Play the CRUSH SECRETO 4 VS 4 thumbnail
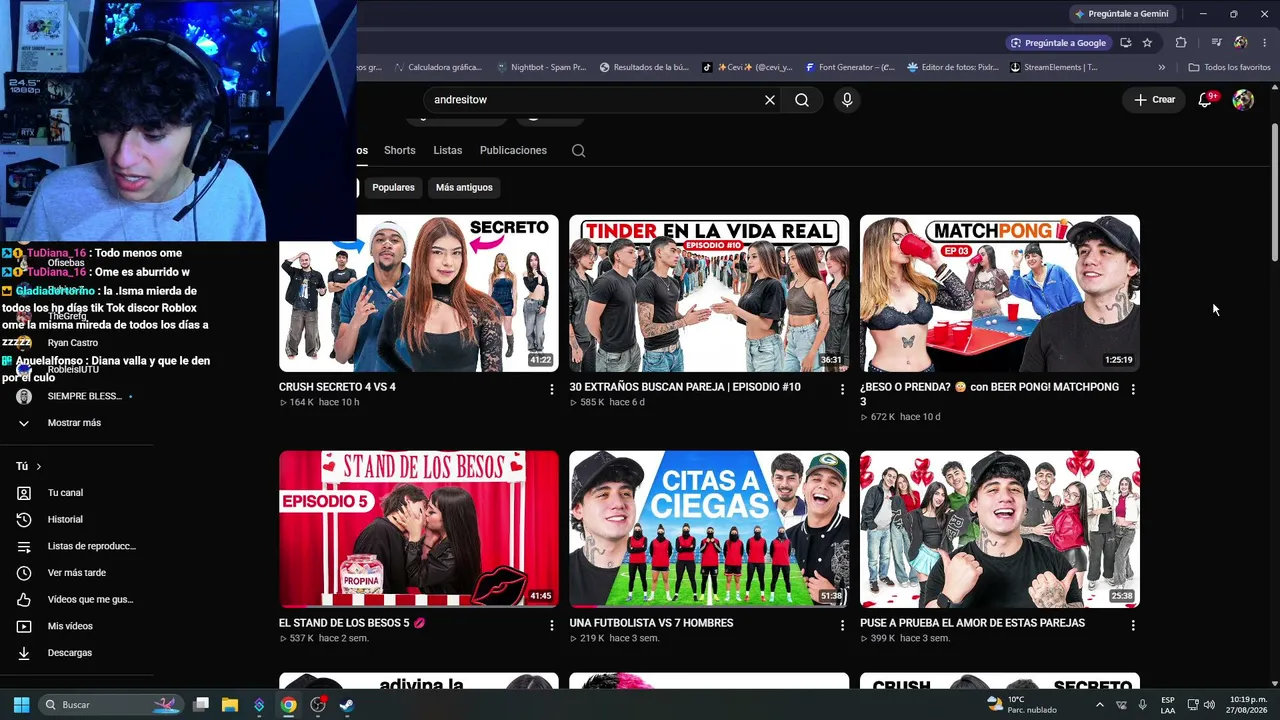This screenshot has width=1280, height=720. (419, 293)
